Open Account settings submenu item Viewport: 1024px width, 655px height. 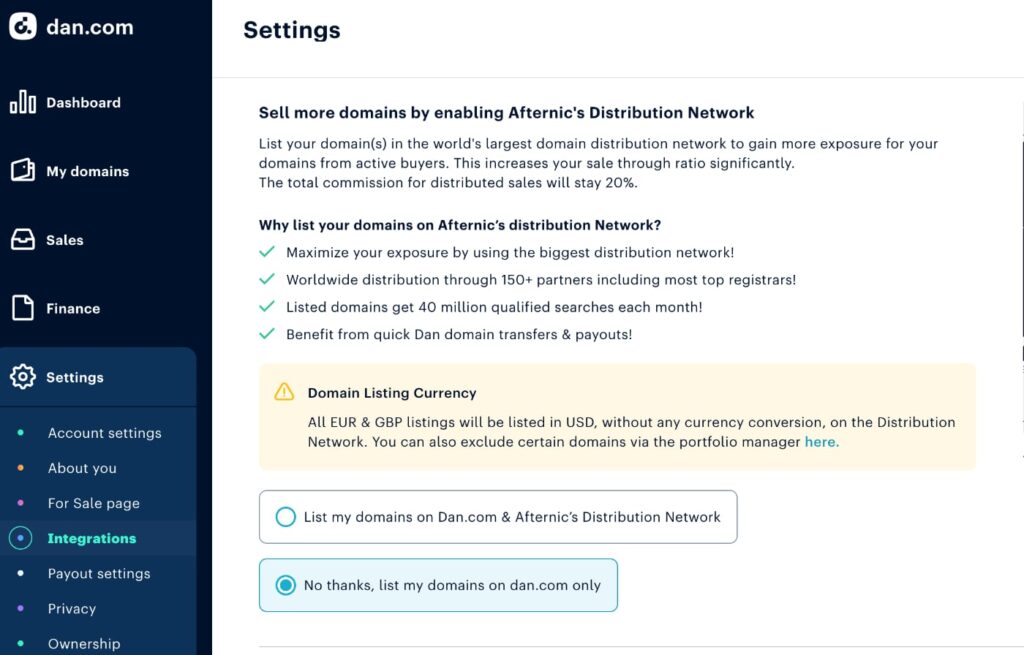coord(104,433)
